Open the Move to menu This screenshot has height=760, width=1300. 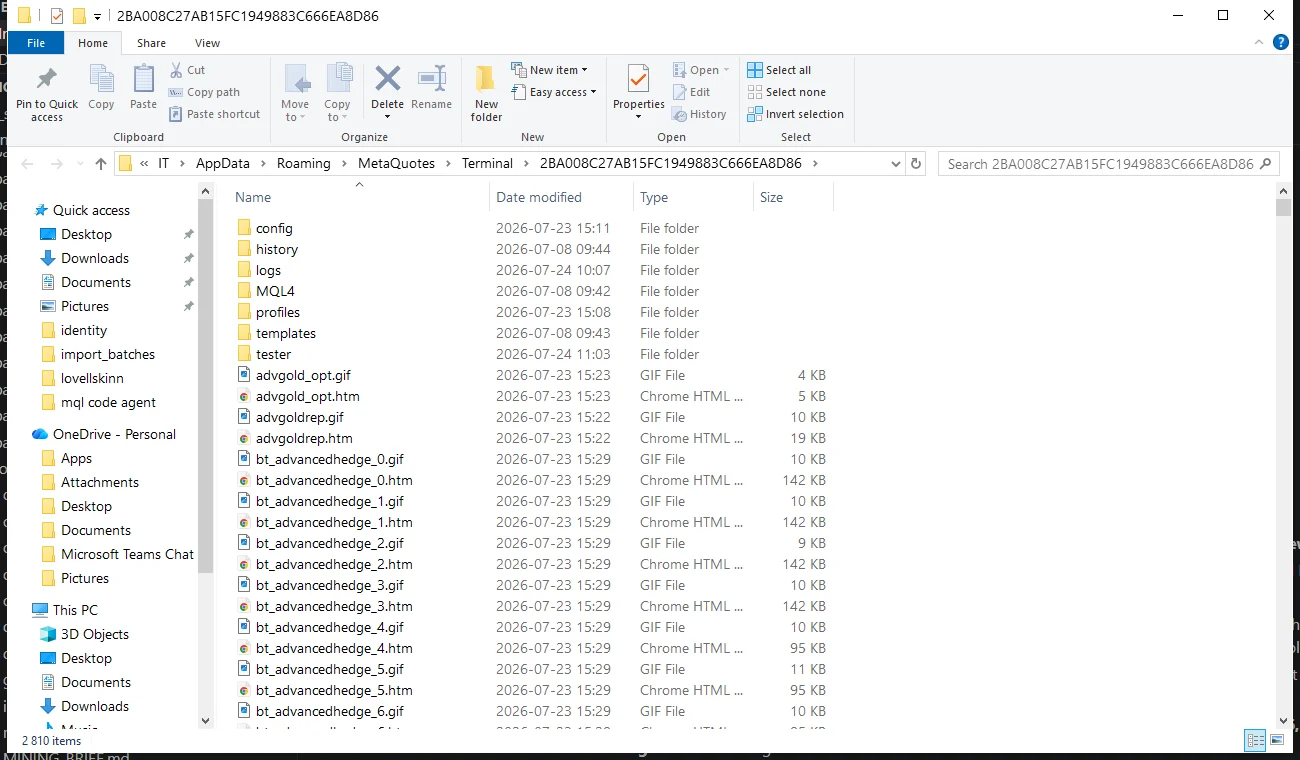(295, 93)
